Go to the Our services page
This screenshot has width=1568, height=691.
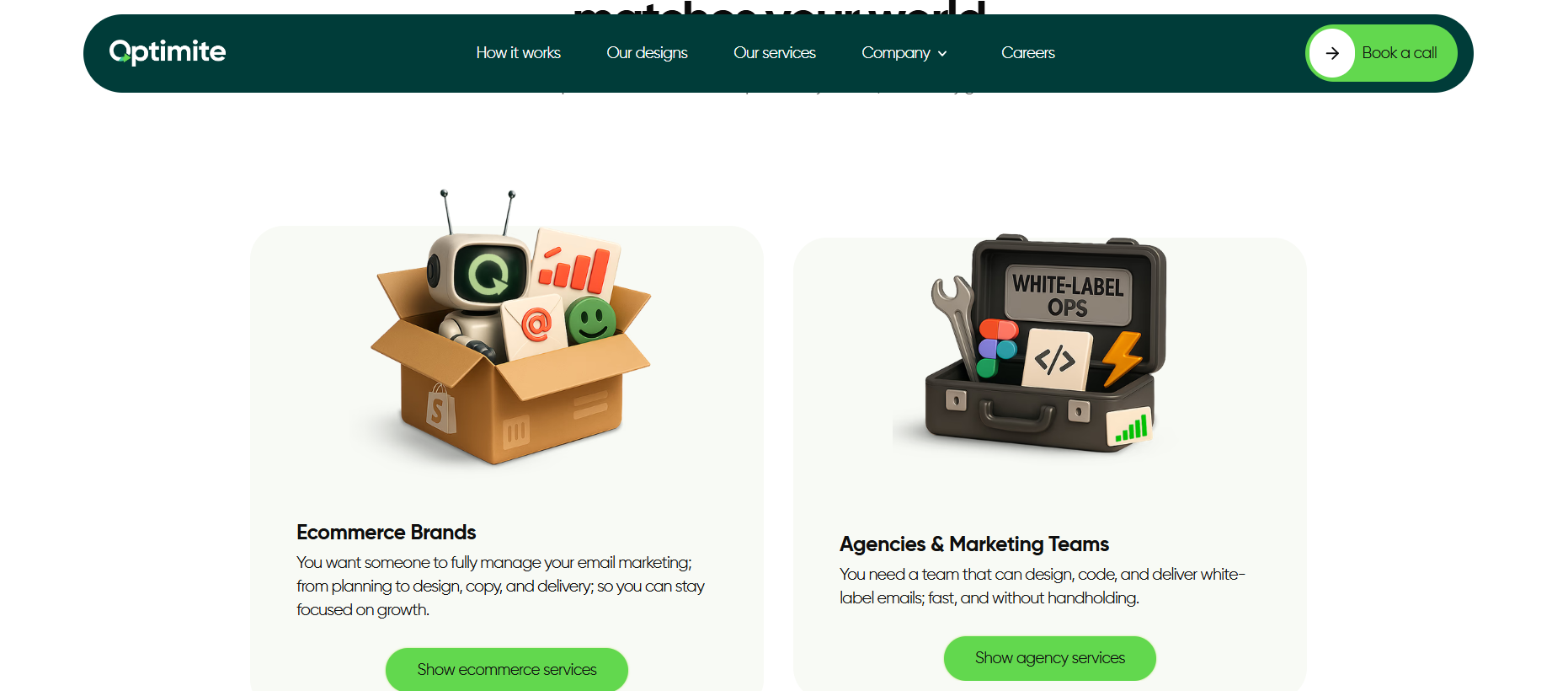point(775,53)
